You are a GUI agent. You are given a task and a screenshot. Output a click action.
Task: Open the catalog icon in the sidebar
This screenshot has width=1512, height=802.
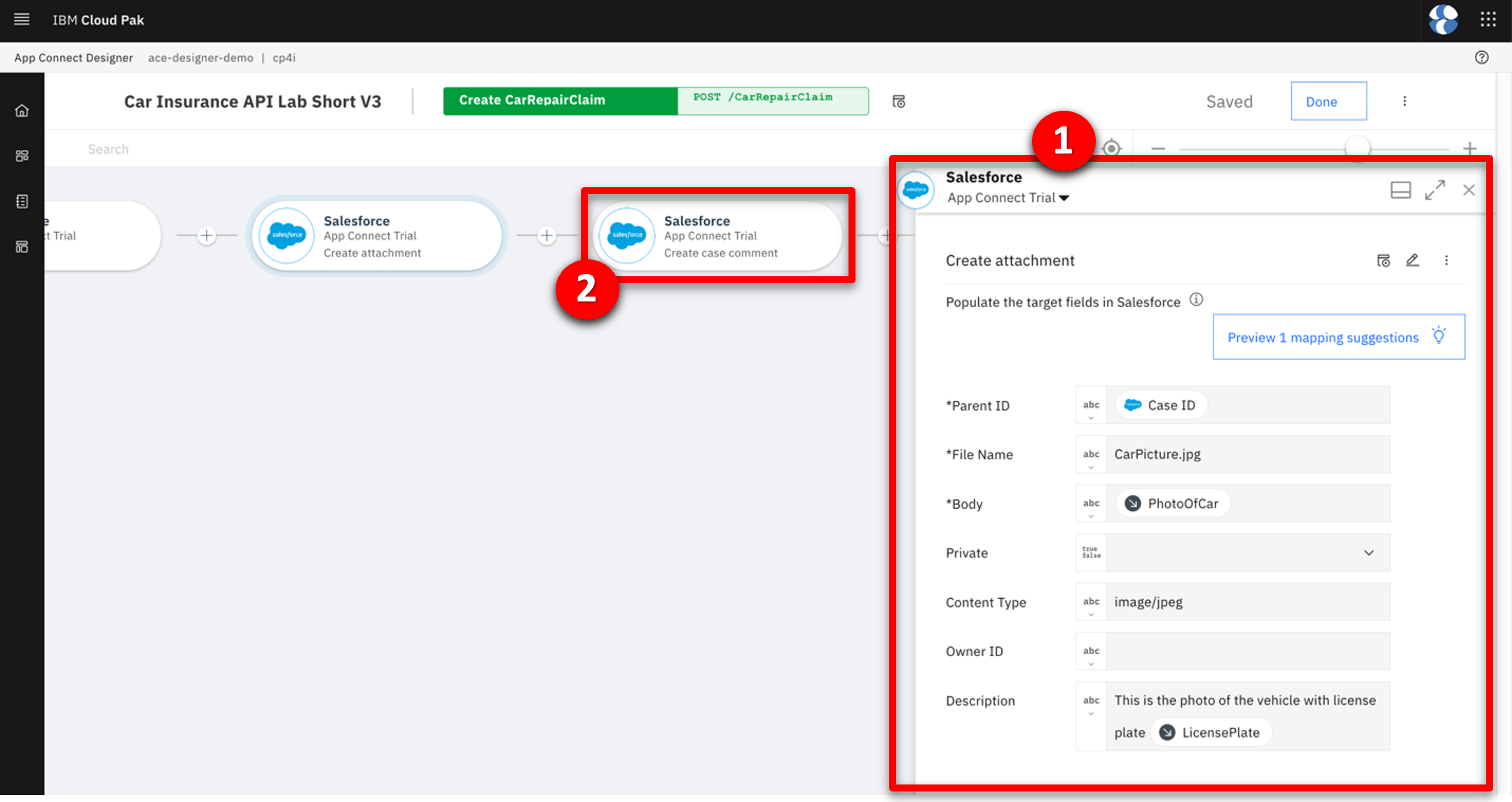pyautogui.click(x=22, y=201)
